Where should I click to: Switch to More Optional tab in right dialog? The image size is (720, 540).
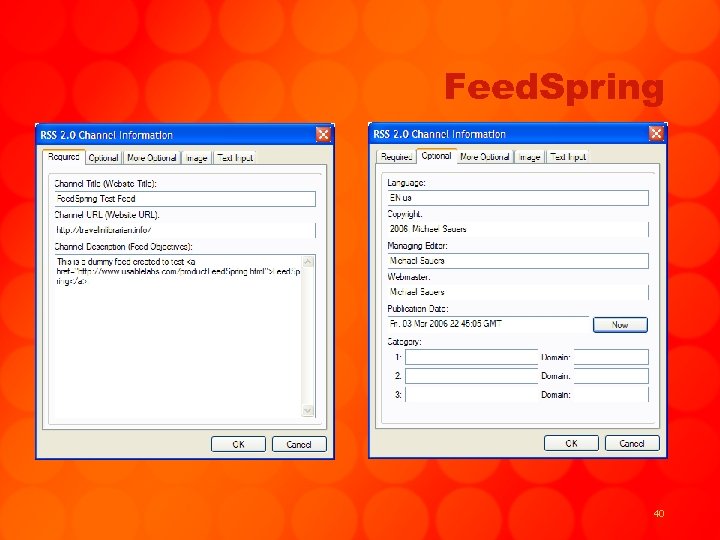[x=485, y=157]
